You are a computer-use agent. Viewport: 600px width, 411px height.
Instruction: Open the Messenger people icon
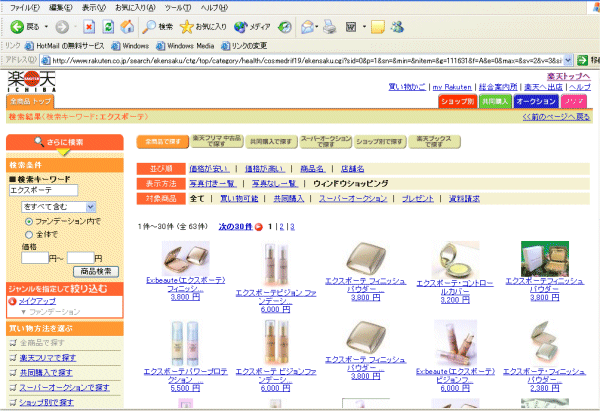[397, 27]
